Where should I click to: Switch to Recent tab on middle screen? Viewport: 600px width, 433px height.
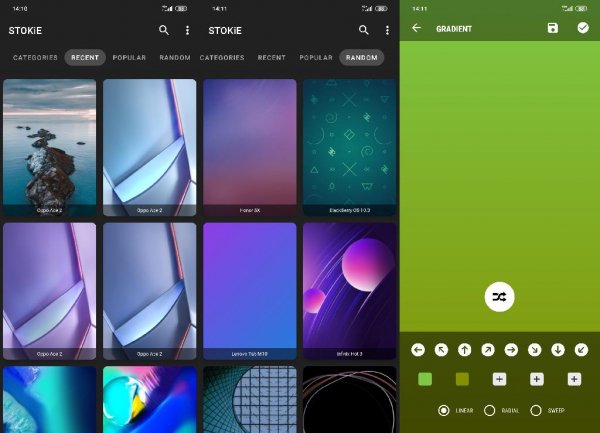pyautogui.click(x=271, y=57)
